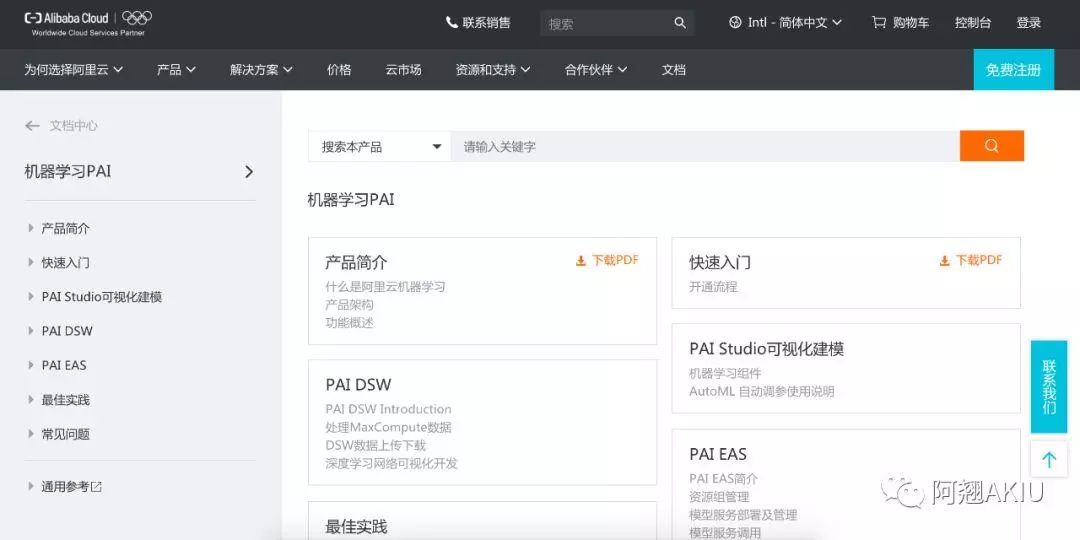Click the PAI EAS card heading
This screenshot has height=540, width=1080.
click(x=718, y=454)
